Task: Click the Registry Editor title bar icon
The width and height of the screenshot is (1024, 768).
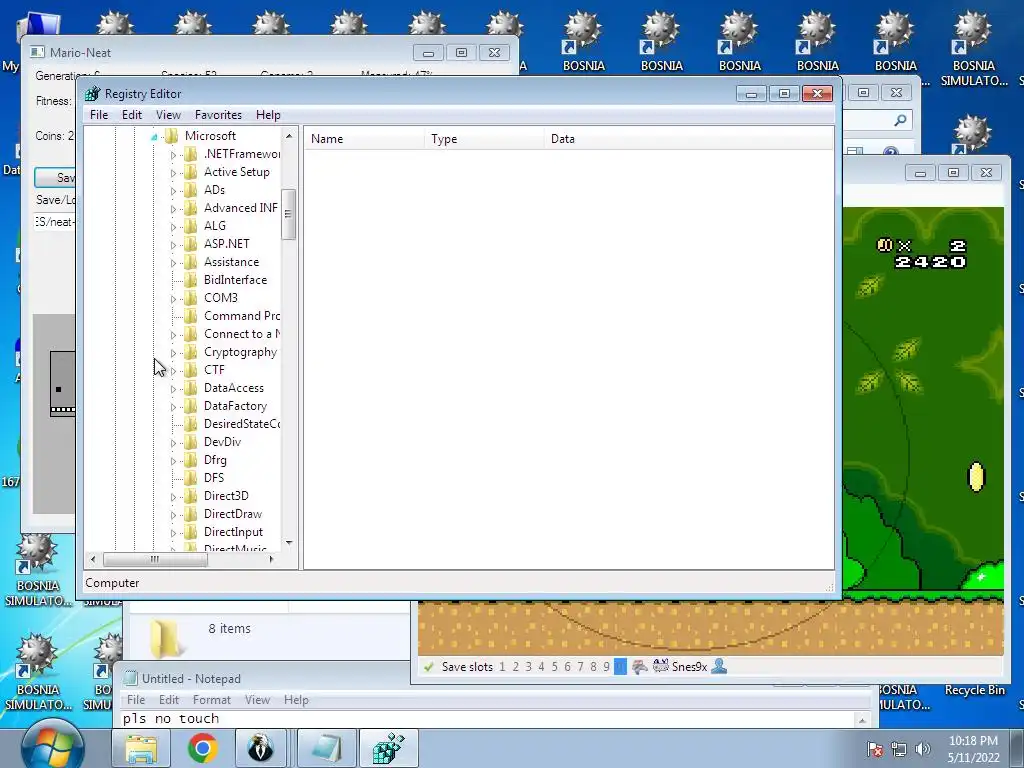Action: click(93, 93)
